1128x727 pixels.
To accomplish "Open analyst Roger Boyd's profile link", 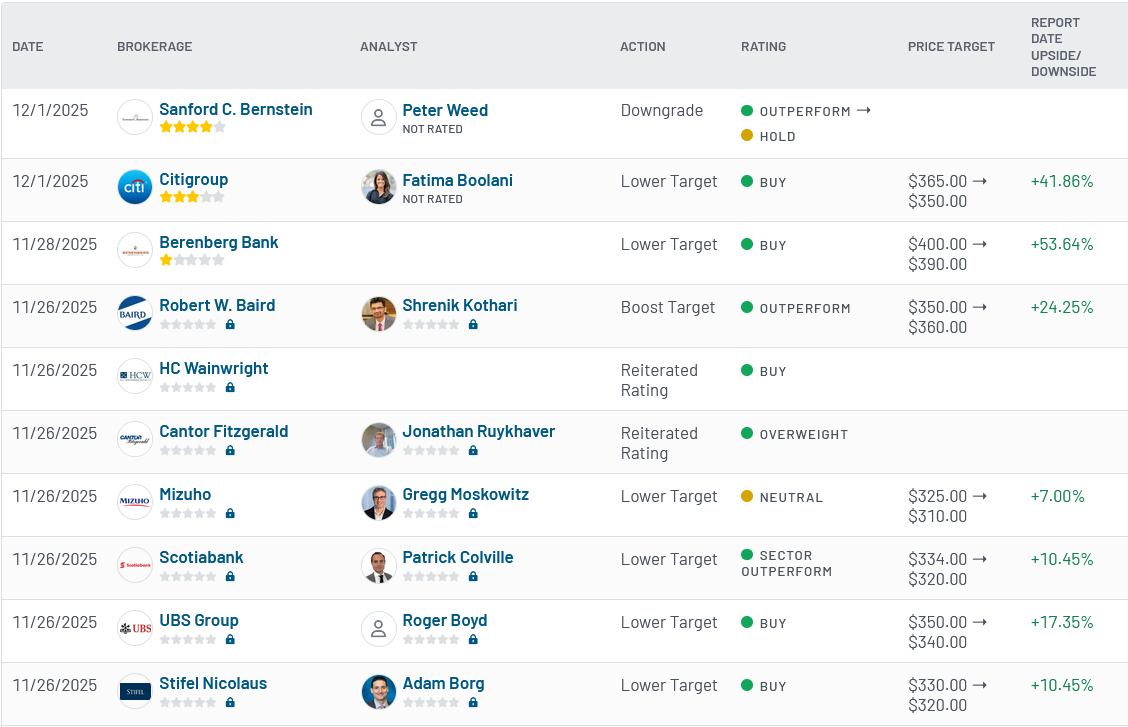I will [445, 621].
